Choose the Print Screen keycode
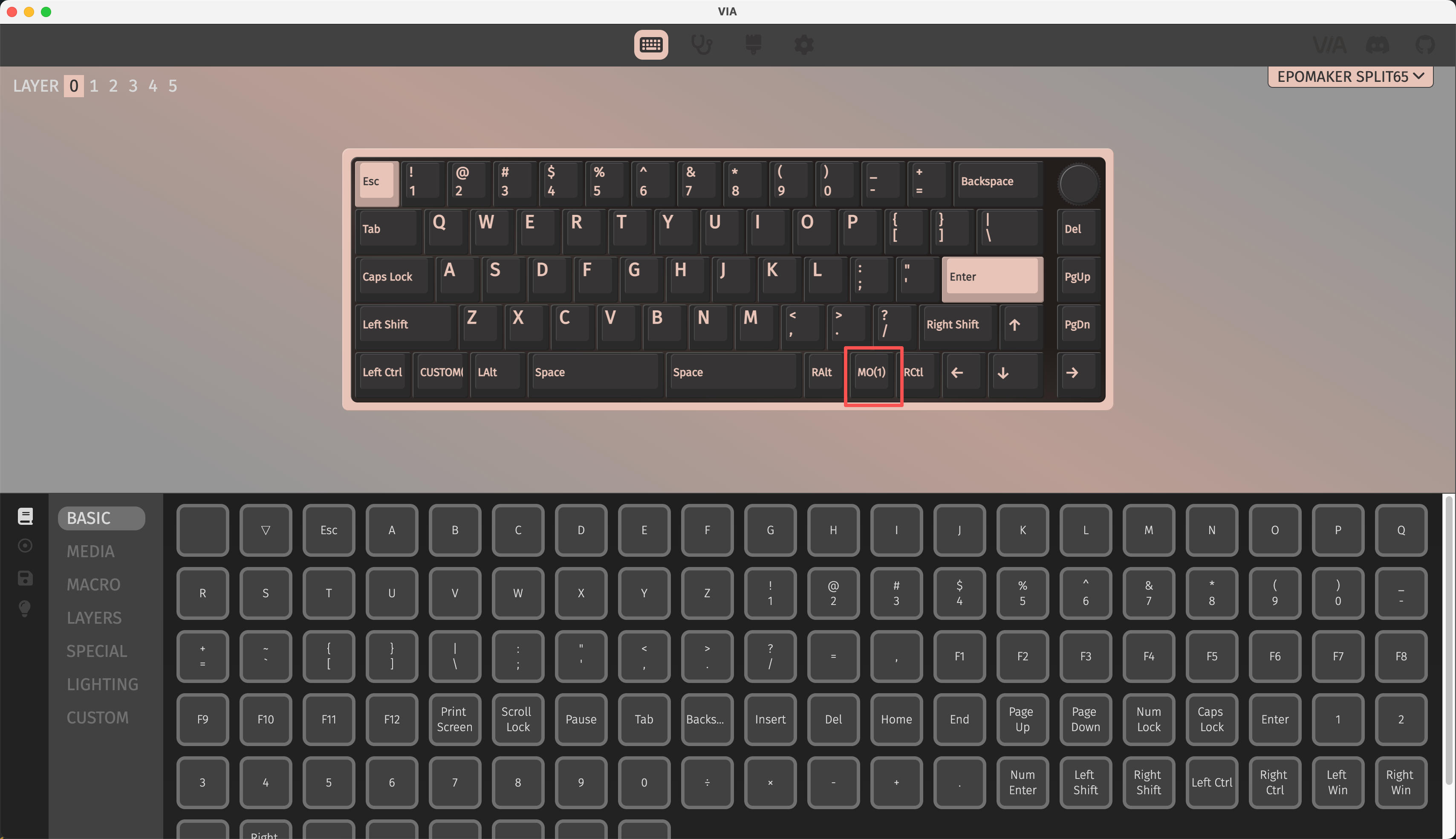Image resolution: width=1456 pixels, height=839 pixels. click(454, 719)
